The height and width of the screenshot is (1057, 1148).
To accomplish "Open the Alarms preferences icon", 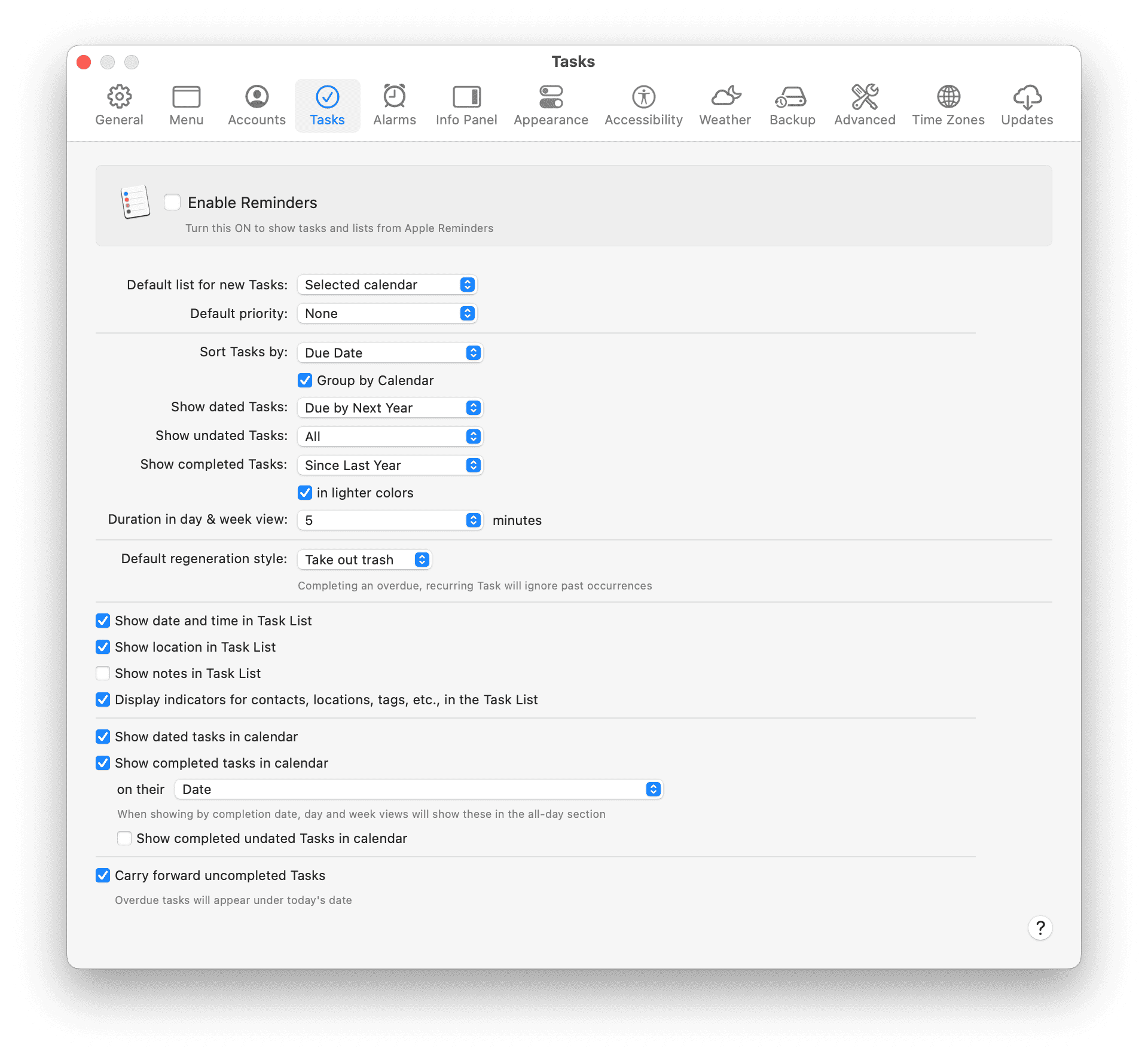I will (394, 105).
